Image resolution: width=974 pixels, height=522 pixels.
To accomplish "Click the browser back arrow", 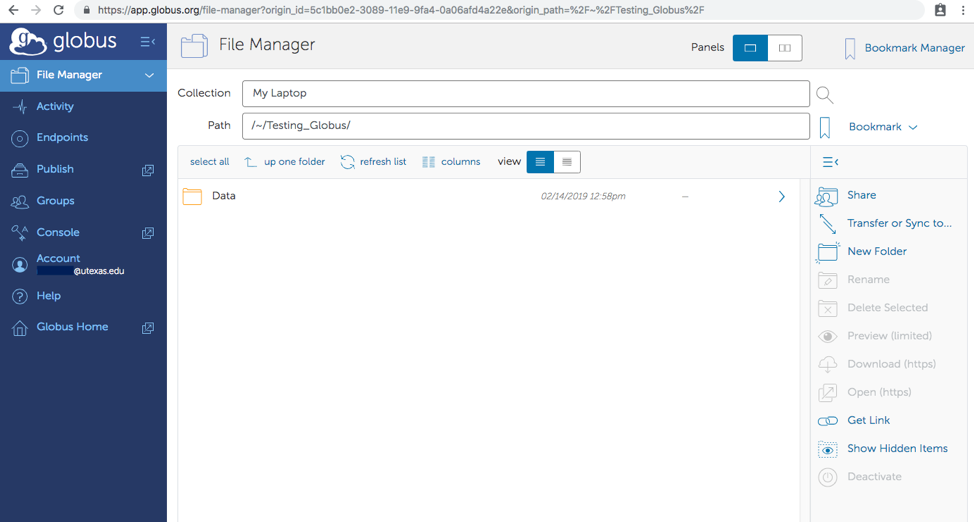I will 13,10.
